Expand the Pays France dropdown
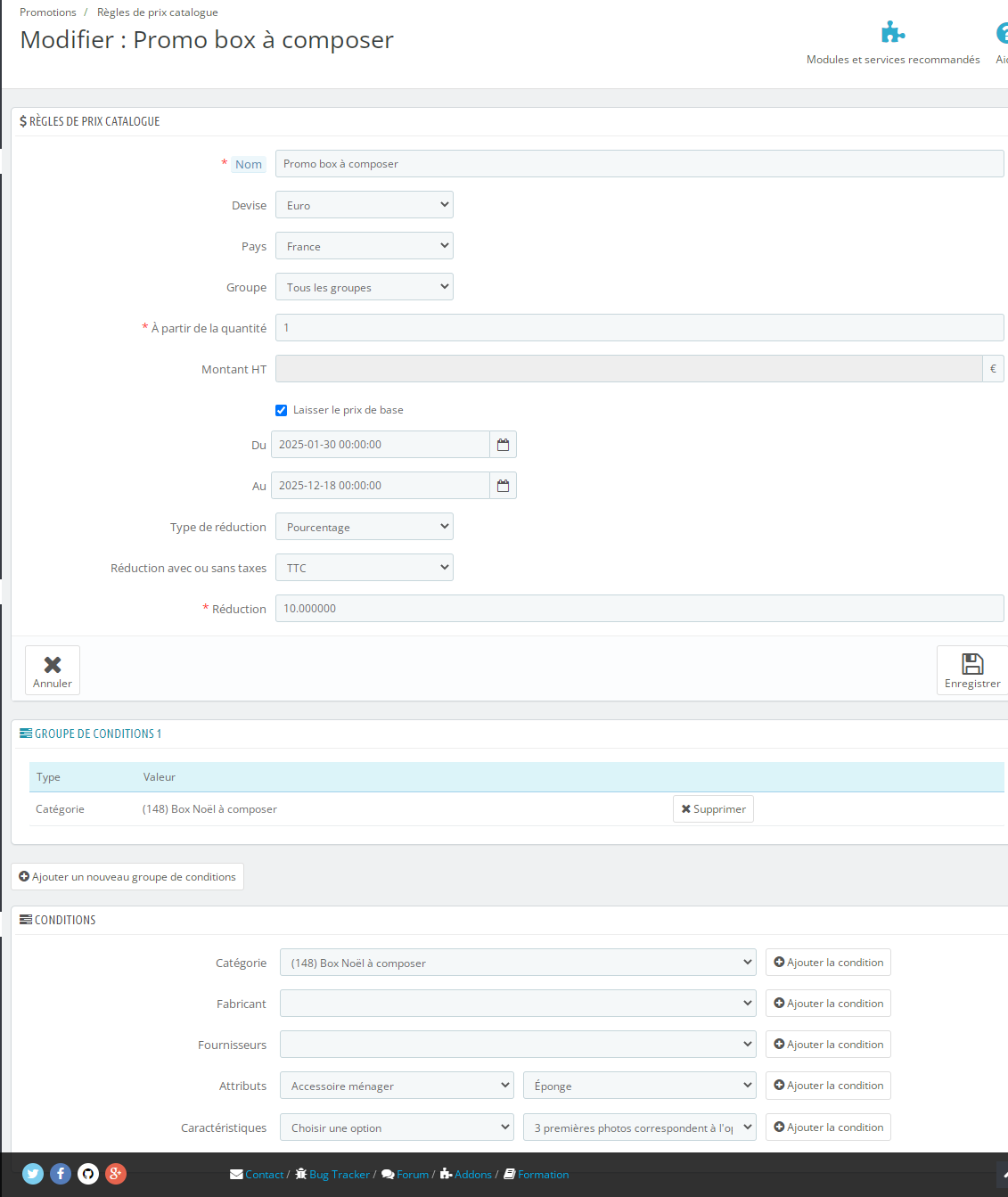Image resolution: width=1008 pixels, height=1197 pixels. [x=365, y=246]
